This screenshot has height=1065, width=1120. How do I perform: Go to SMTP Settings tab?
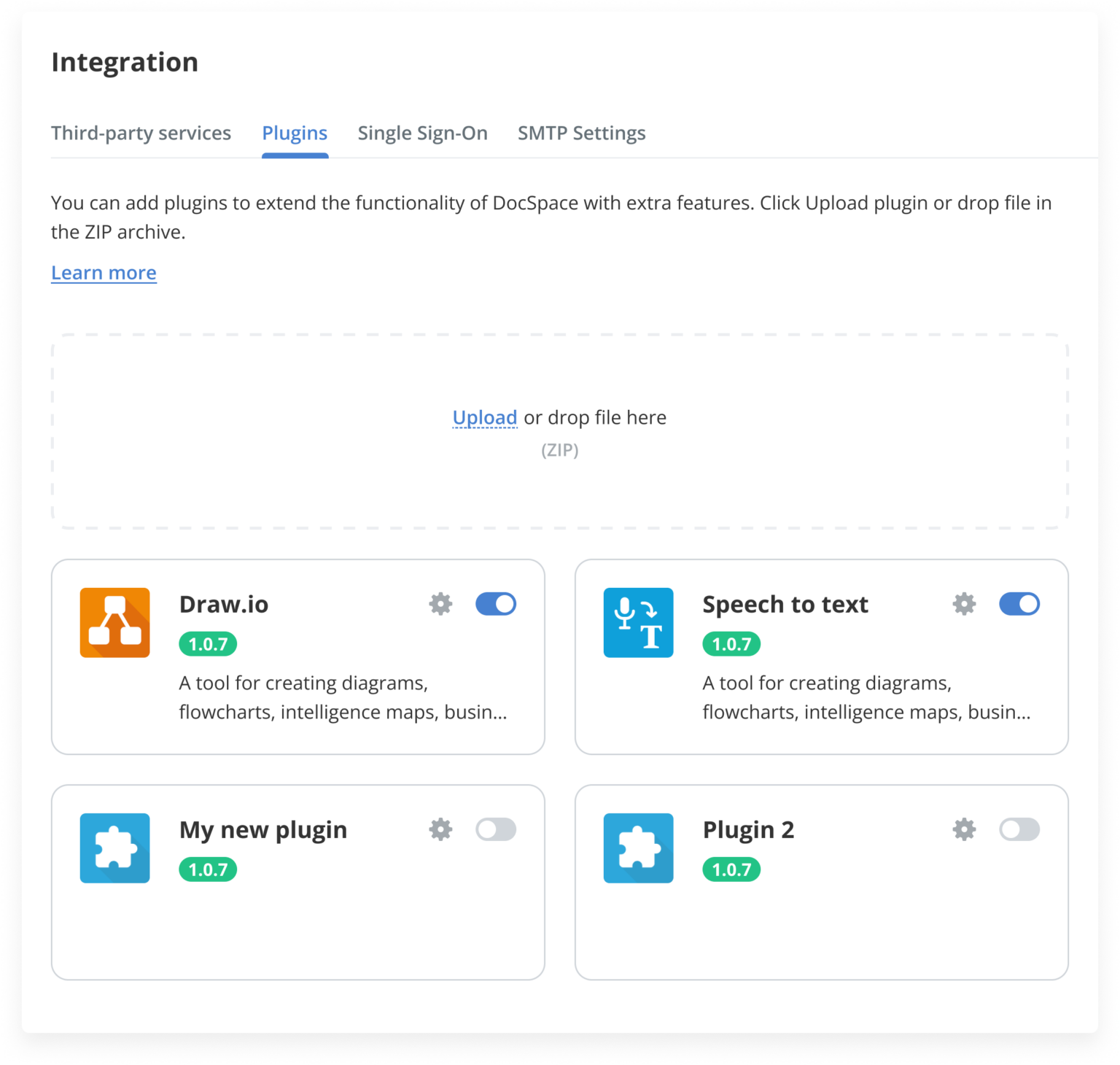pyautogui.click(x=581, y=133)
